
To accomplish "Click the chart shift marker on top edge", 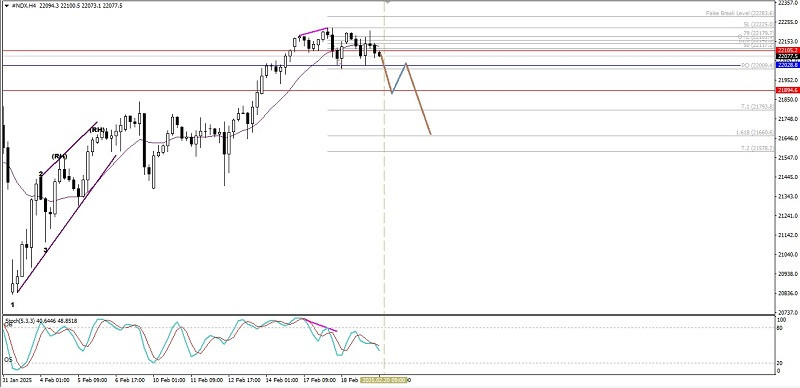I will coord(387,2).
